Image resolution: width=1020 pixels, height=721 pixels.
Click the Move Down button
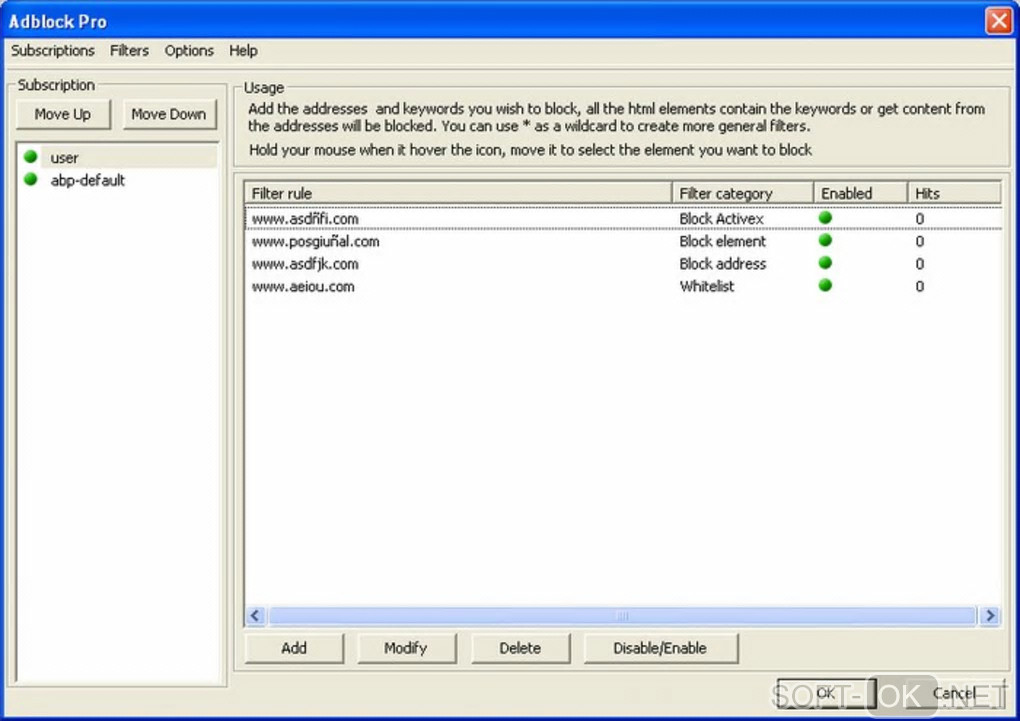click(x=169, y=115)
